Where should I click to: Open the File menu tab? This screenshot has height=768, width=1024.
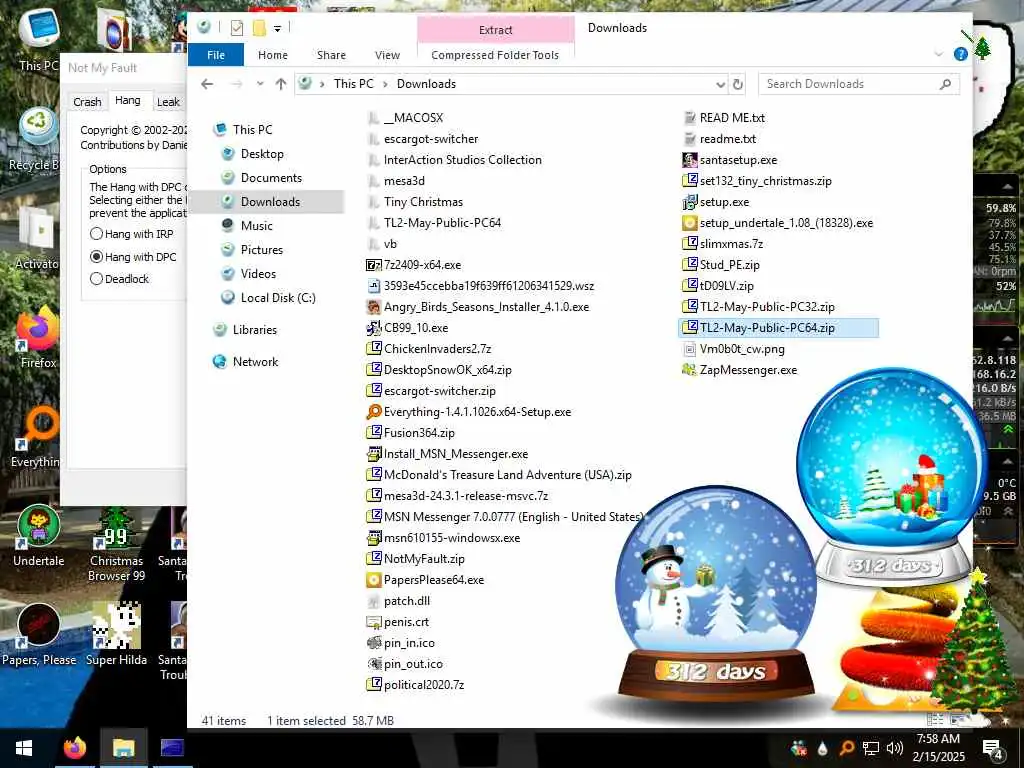(216, 55)
